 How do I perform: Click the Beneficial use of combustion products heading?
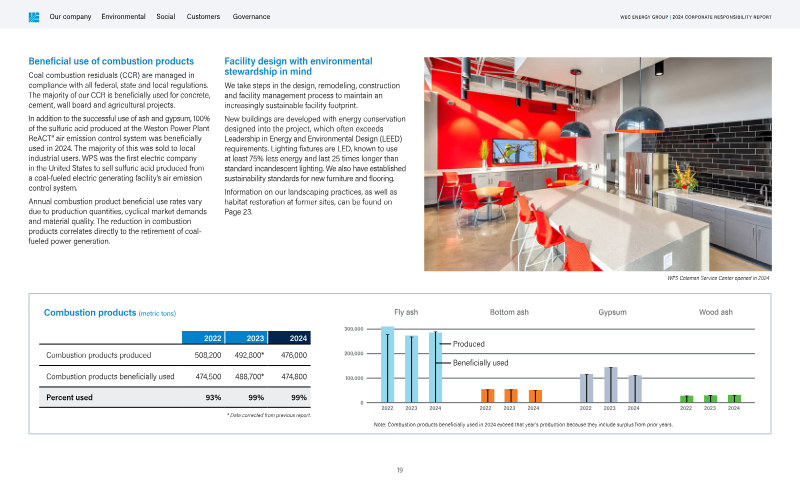pos(111,62)
